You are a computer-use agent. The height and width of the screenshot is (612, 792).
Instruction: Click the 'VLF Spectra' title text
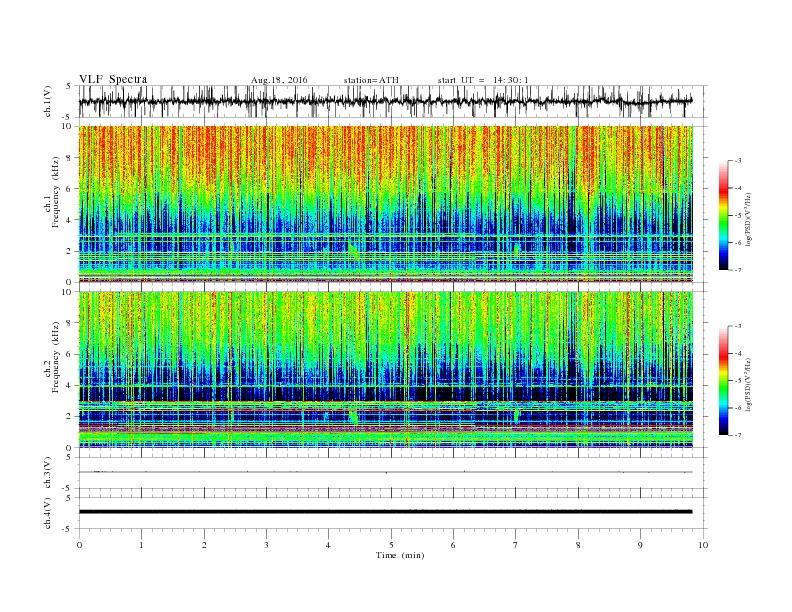pyautogui.click(x=113, y=79)
